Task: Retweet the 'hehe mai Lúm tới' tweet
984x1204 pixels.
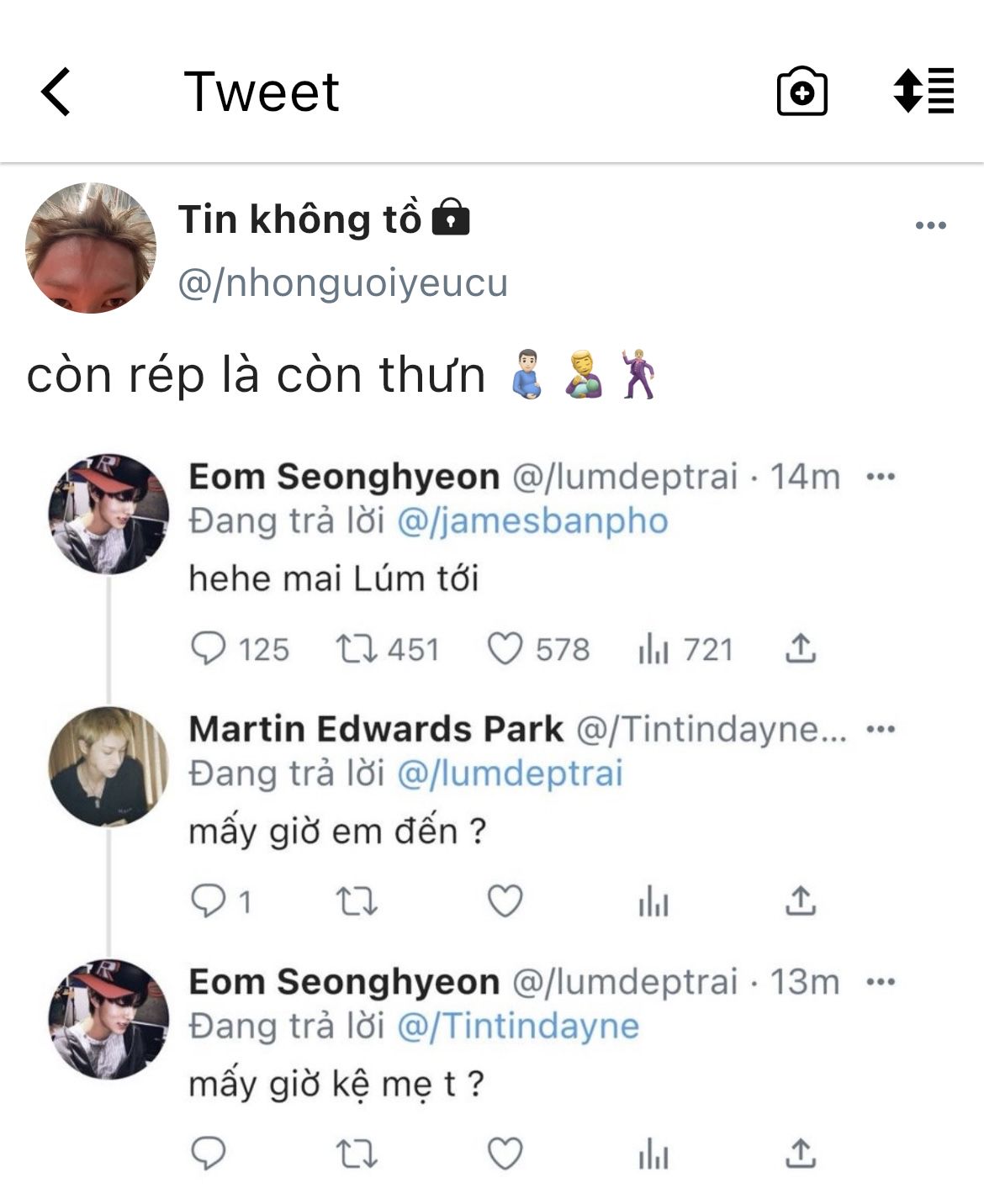Action: [356, 649]
